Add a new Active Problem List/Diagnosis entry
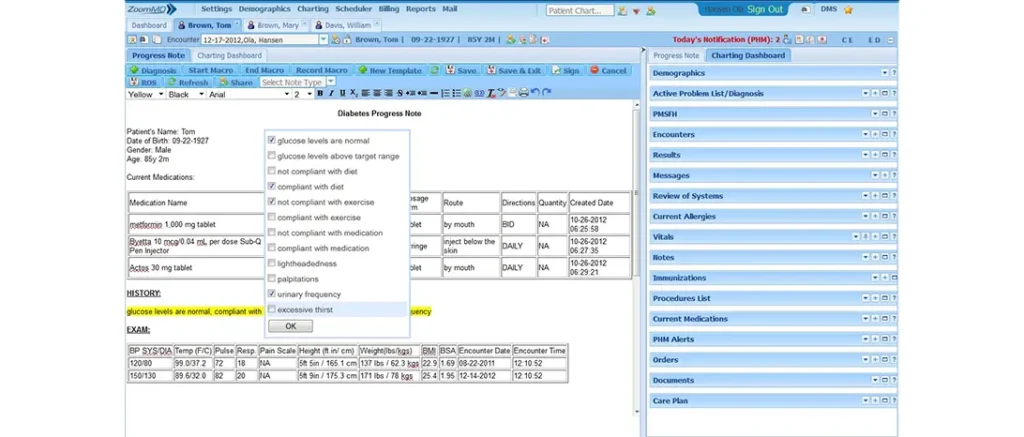Viewport: 1024px width, 437px height. click(x=875, y=93)
